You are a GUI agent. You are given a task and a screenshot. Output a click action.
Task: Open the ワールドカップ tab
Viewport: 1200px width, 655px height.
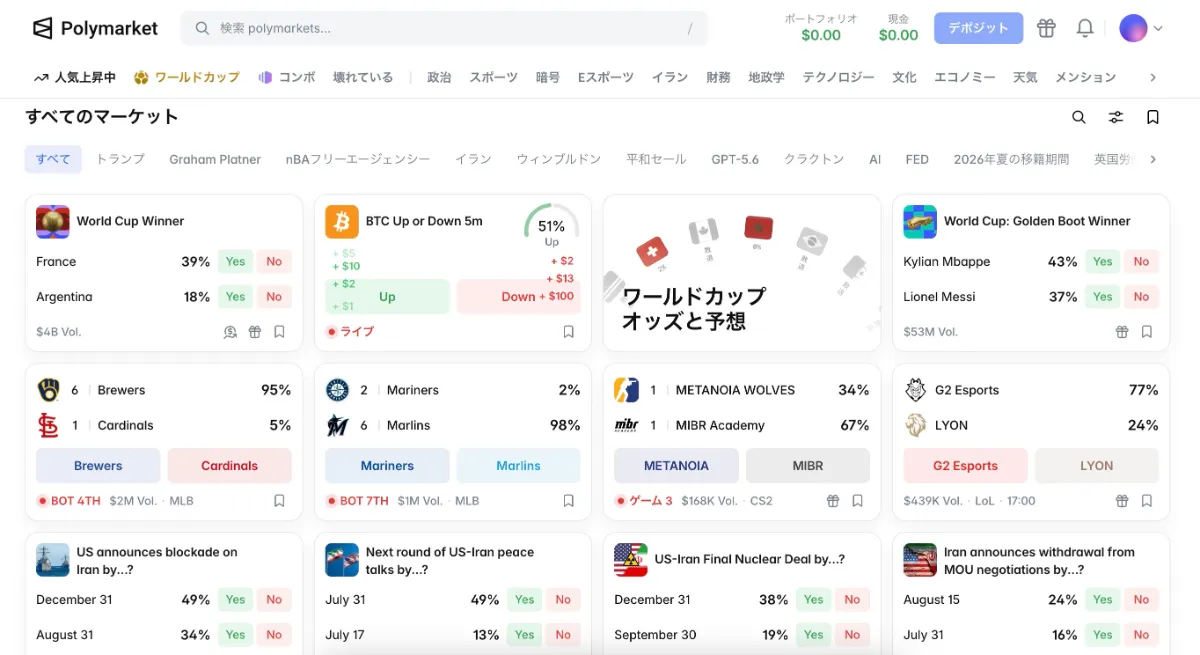coord(187,77)
